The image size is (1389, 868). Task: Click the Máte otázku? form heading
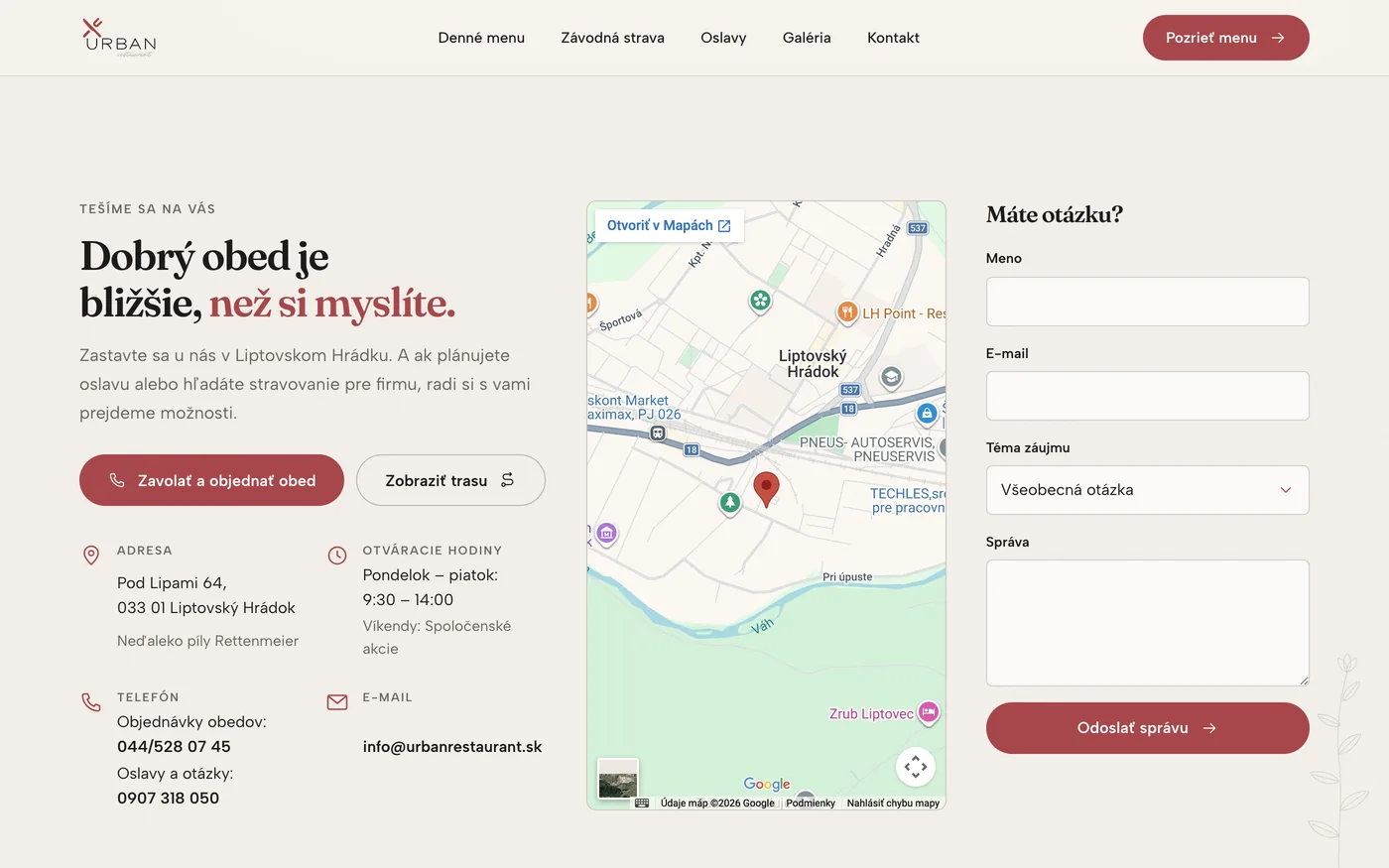coord(1055,214)
